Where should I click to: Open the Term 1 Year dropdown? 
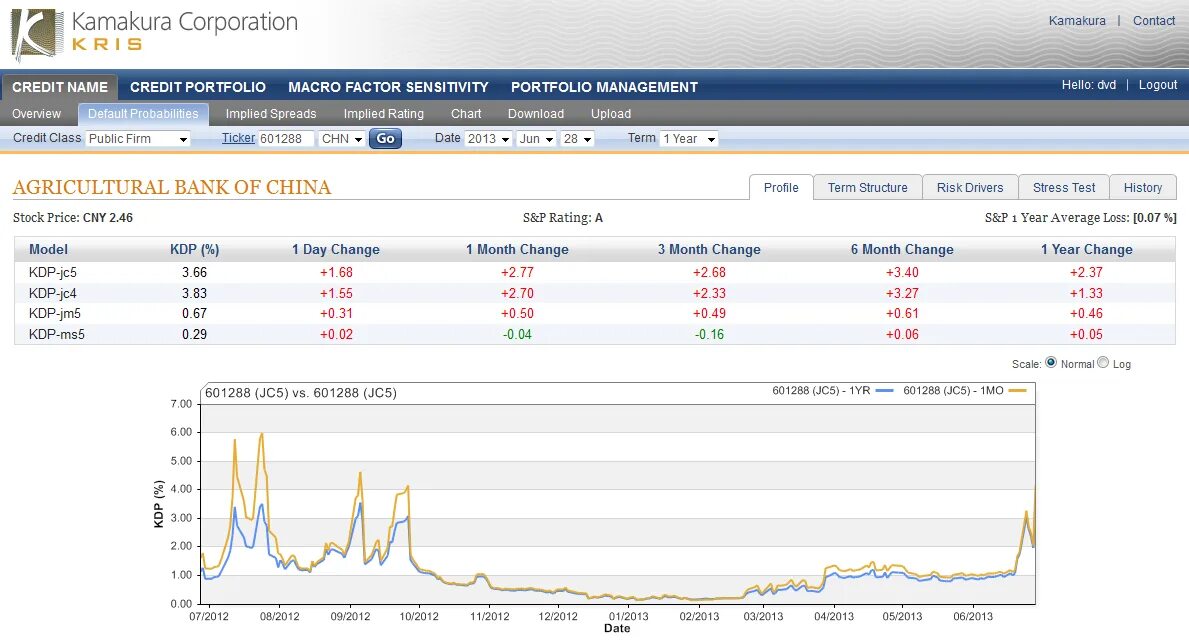(x=689, y=139)
